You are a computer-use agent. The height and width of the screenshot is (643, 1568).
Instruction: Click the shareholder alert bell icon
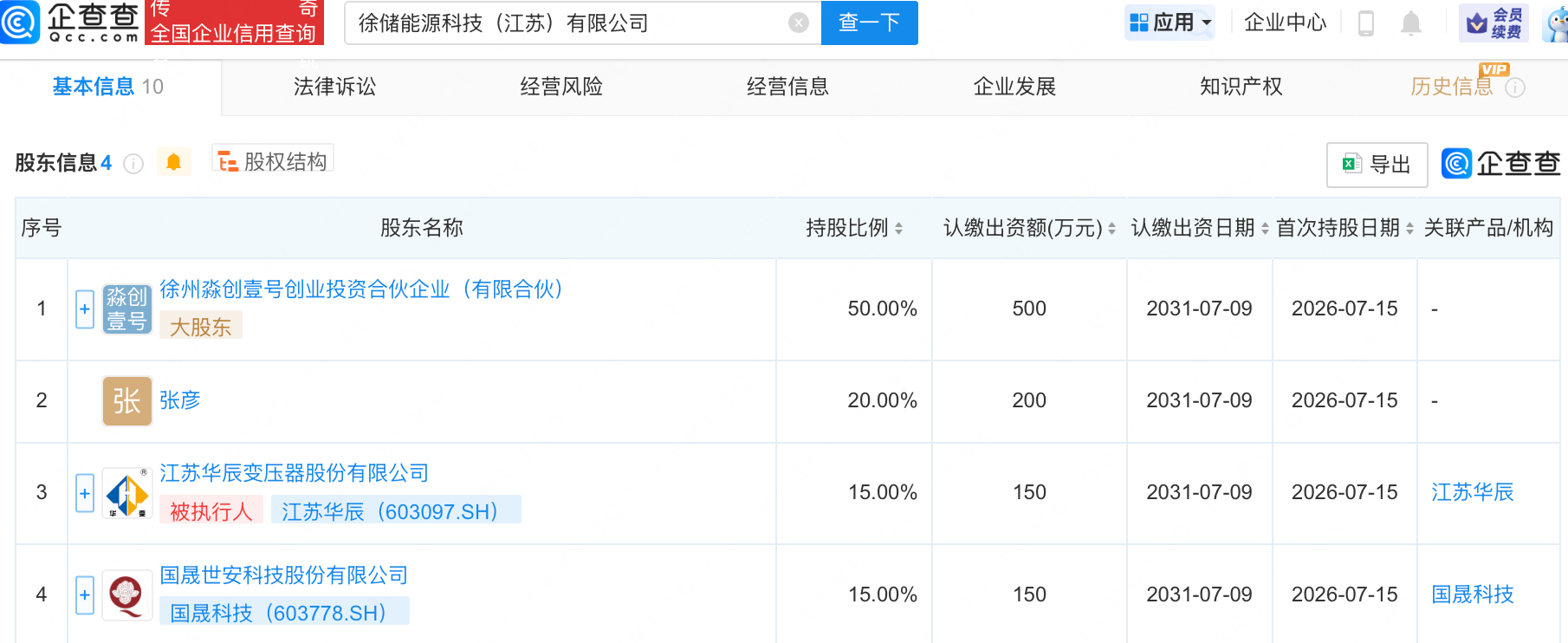(x=173, y=162)
